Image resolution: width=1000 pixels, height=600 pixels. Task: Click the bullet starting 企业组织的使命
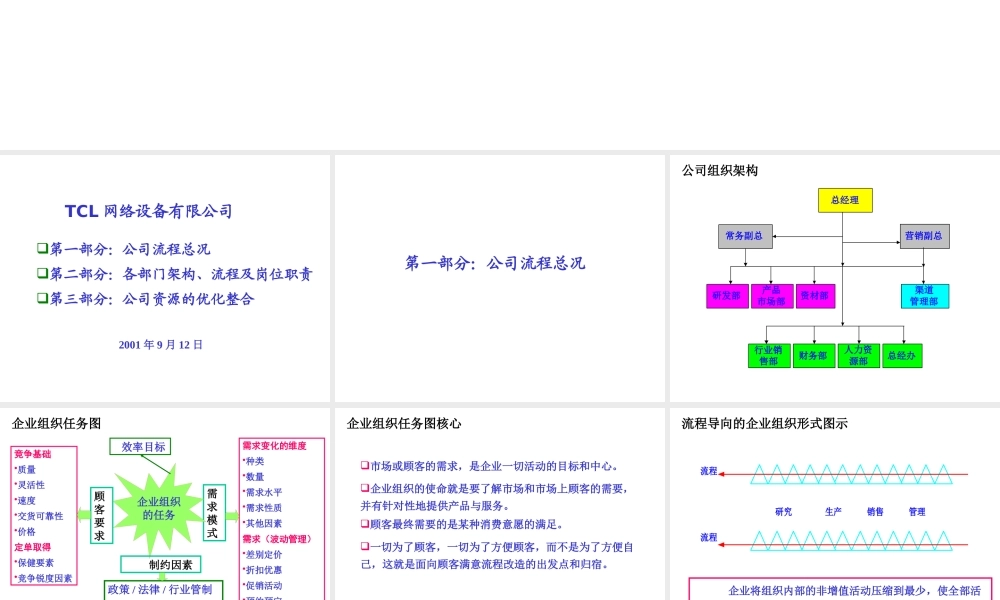(496, 497)
